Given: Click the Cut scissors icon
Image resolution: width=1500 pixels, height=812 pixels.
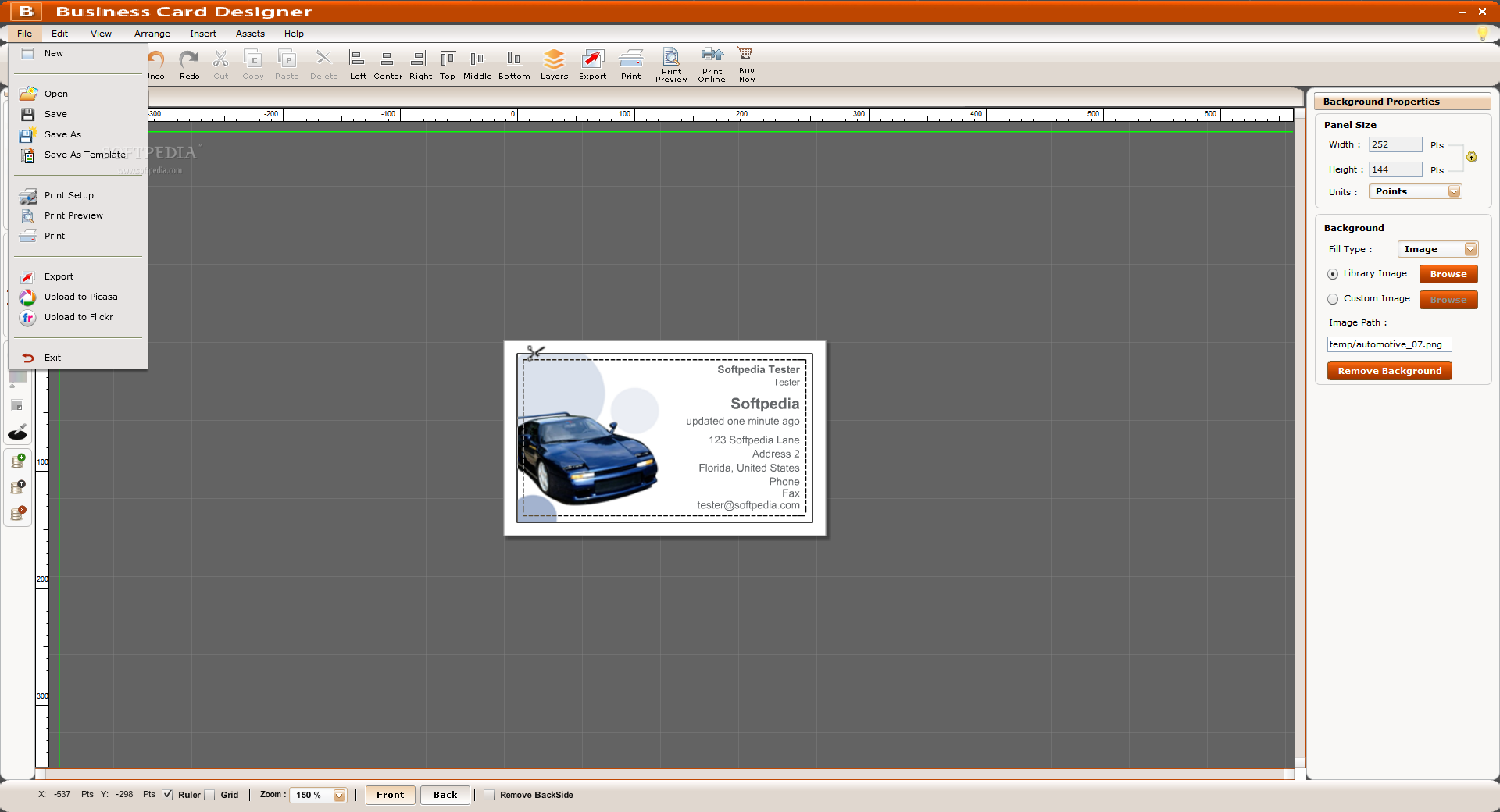Looking at the screenshot, I should click(221, 65).
